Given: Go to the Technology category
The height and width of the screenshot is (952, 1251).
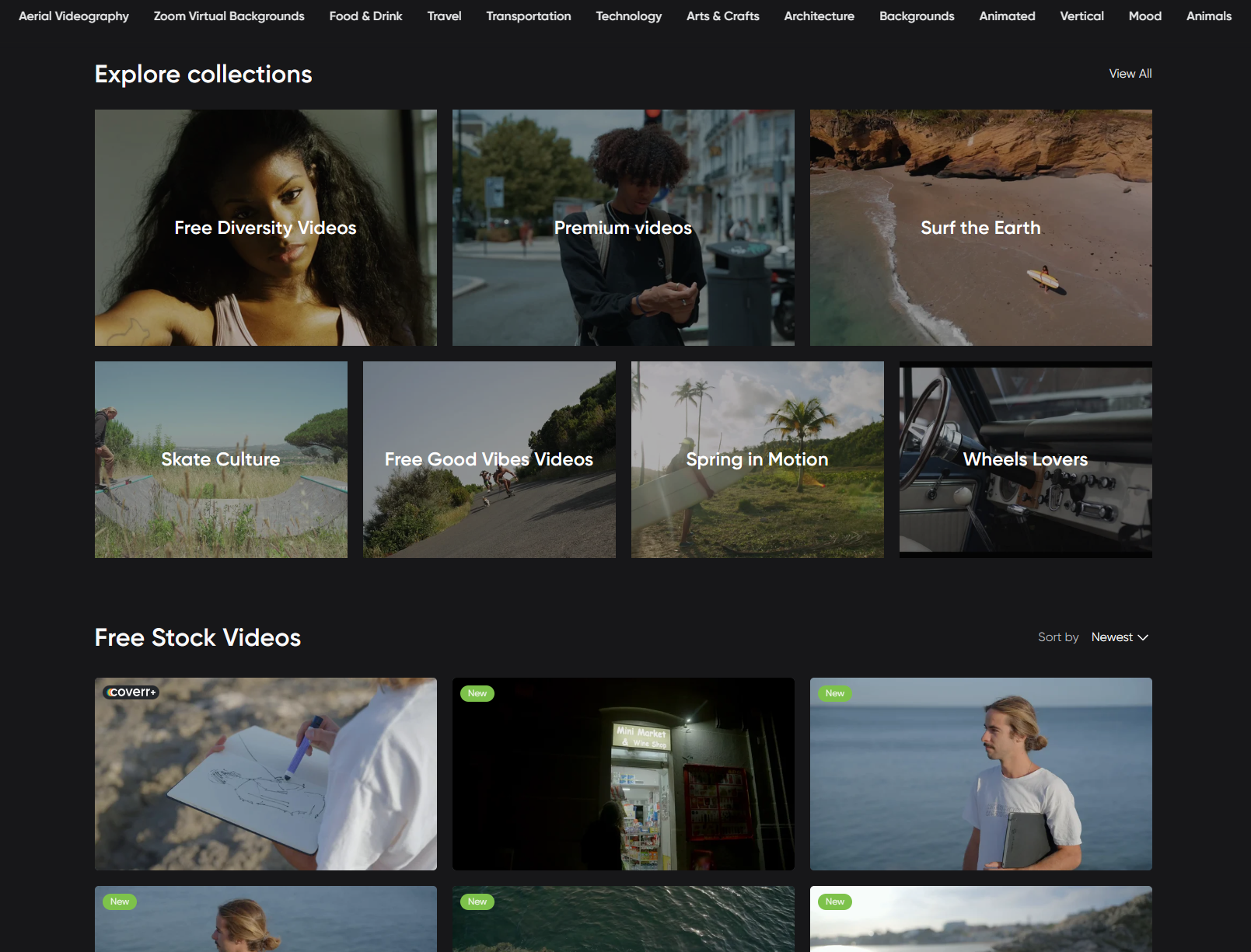Looking at the screenshot, I should point(628,16).
